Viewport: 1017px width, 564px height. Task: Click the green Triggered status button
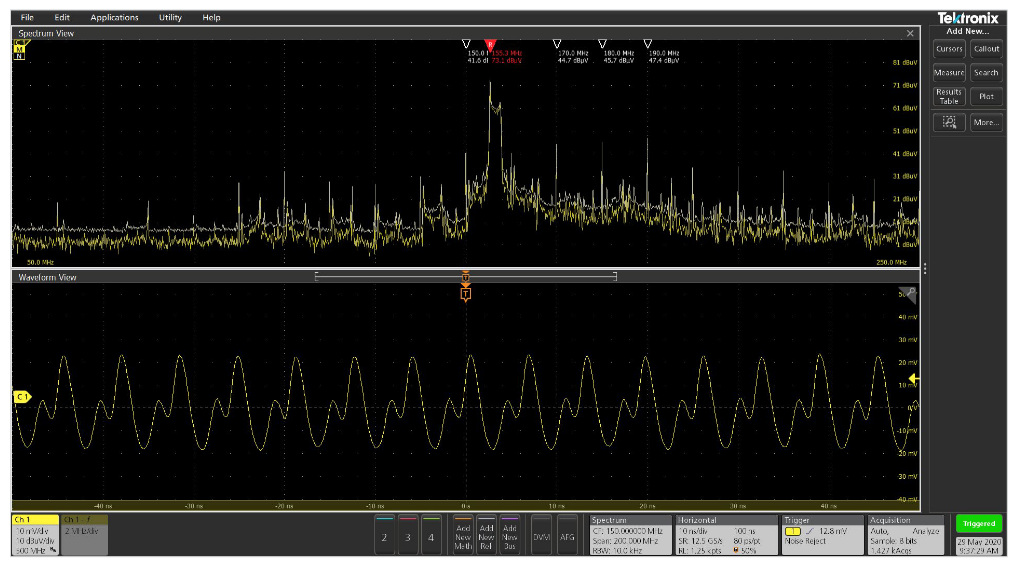(979, 523)
